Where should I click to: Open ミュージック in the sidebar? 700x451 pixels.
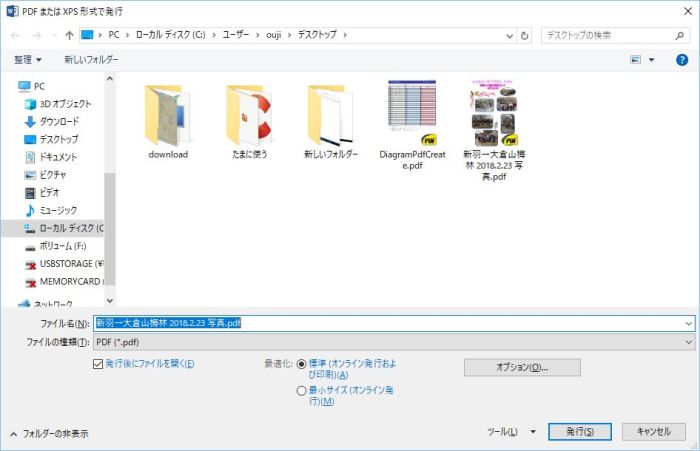[x=57, y=210]
